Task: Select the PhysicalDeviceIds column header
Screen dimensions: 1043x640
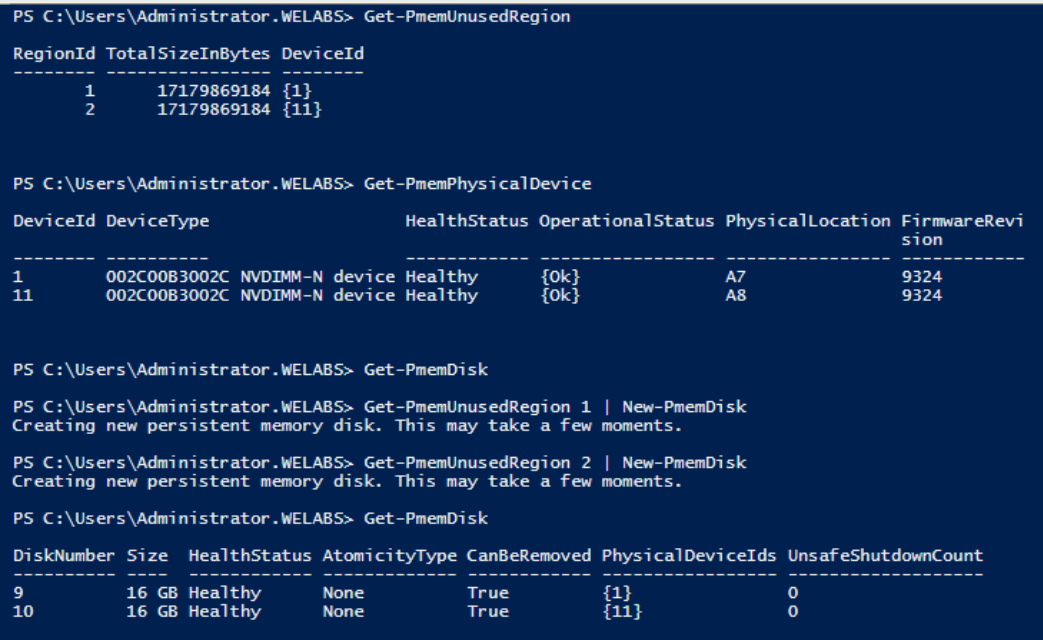Action: tap(689, 556)
